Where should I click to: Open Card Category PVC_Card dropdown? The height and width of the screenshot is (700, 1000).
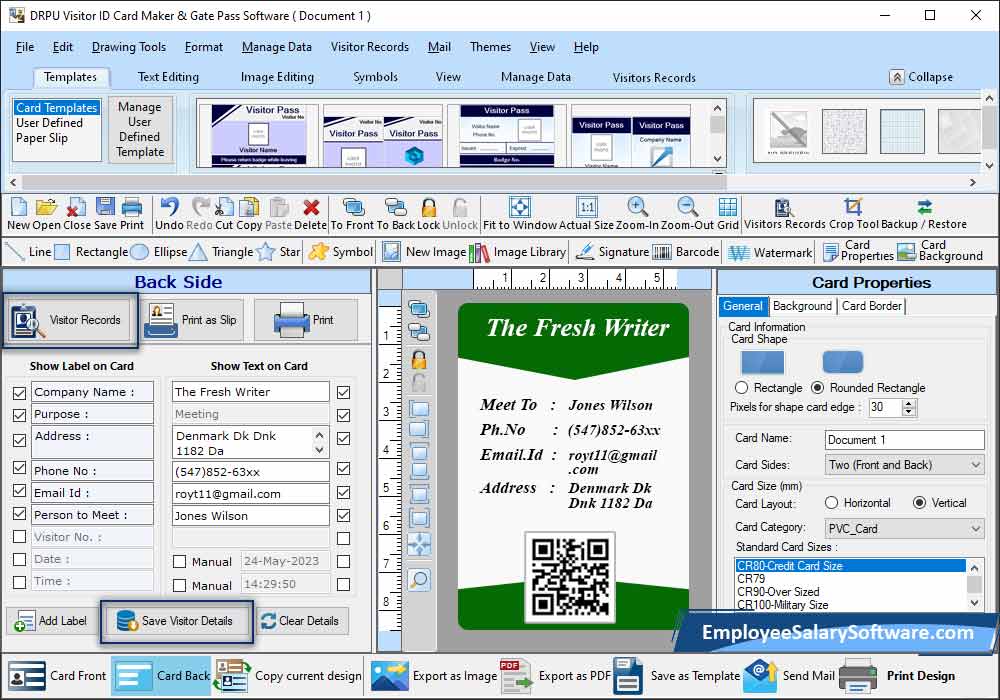click(x=904, y=529)
